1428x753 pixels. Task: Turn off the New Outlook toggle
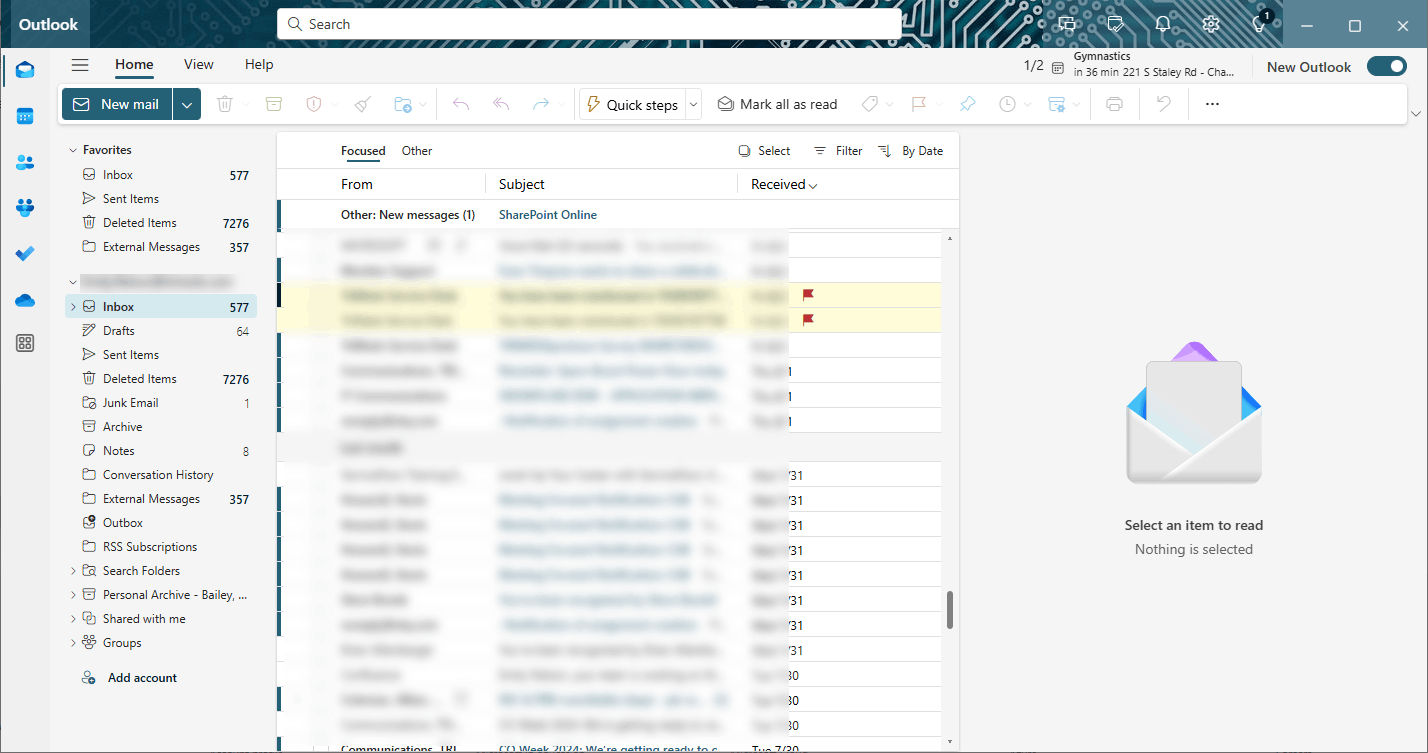coord(1387,67)
